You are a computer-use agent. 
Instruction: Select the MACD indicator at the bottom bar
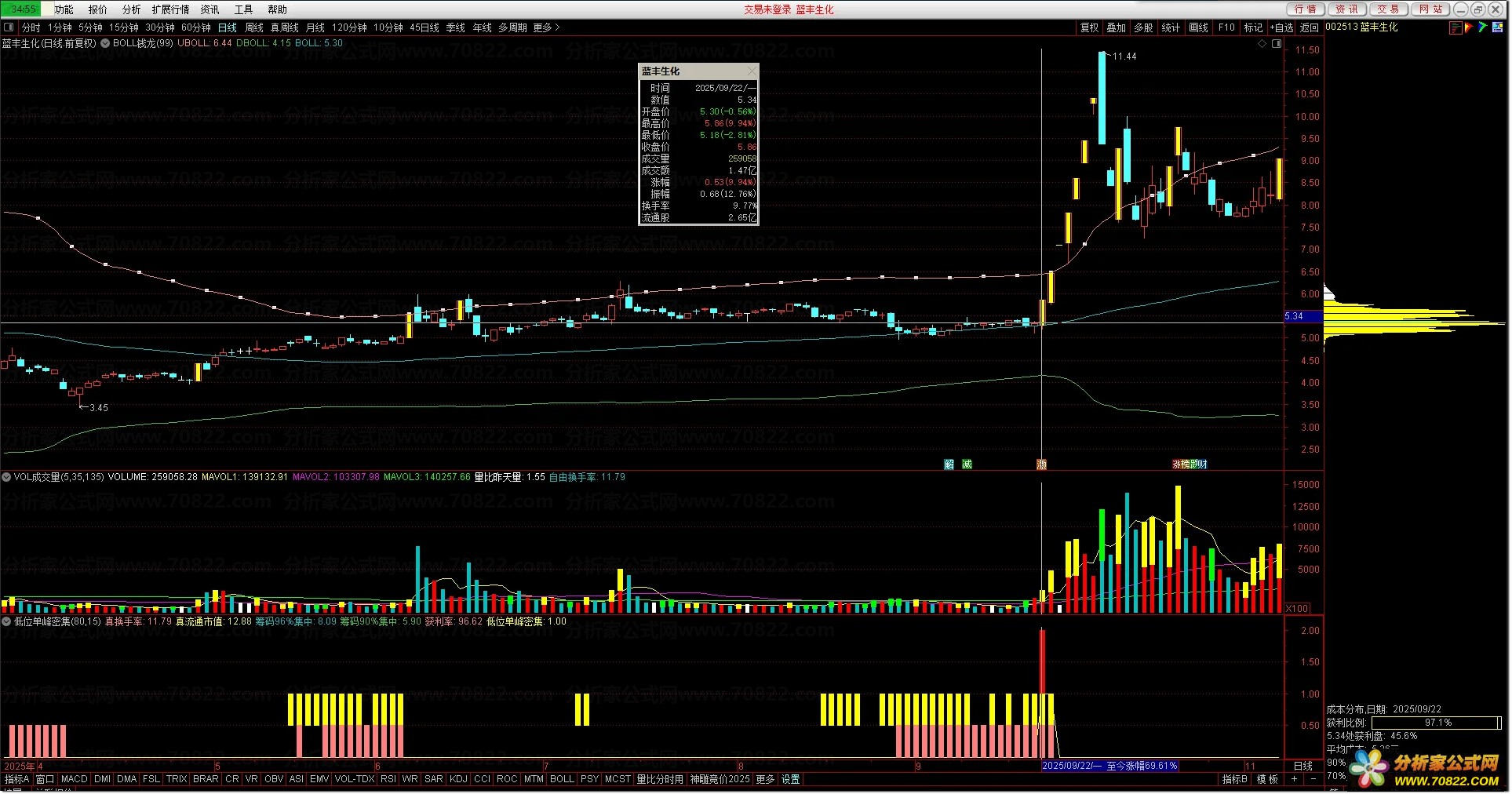click(x=75, y=780)
